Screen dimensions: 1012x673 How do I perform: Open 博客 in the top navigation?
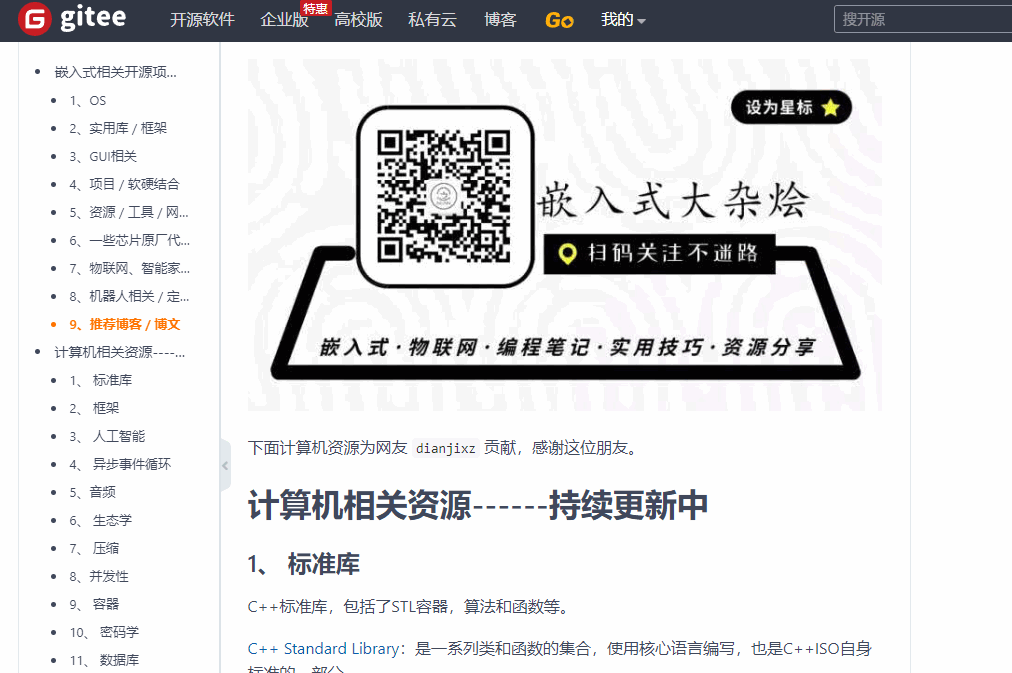(x=500, y=20)
